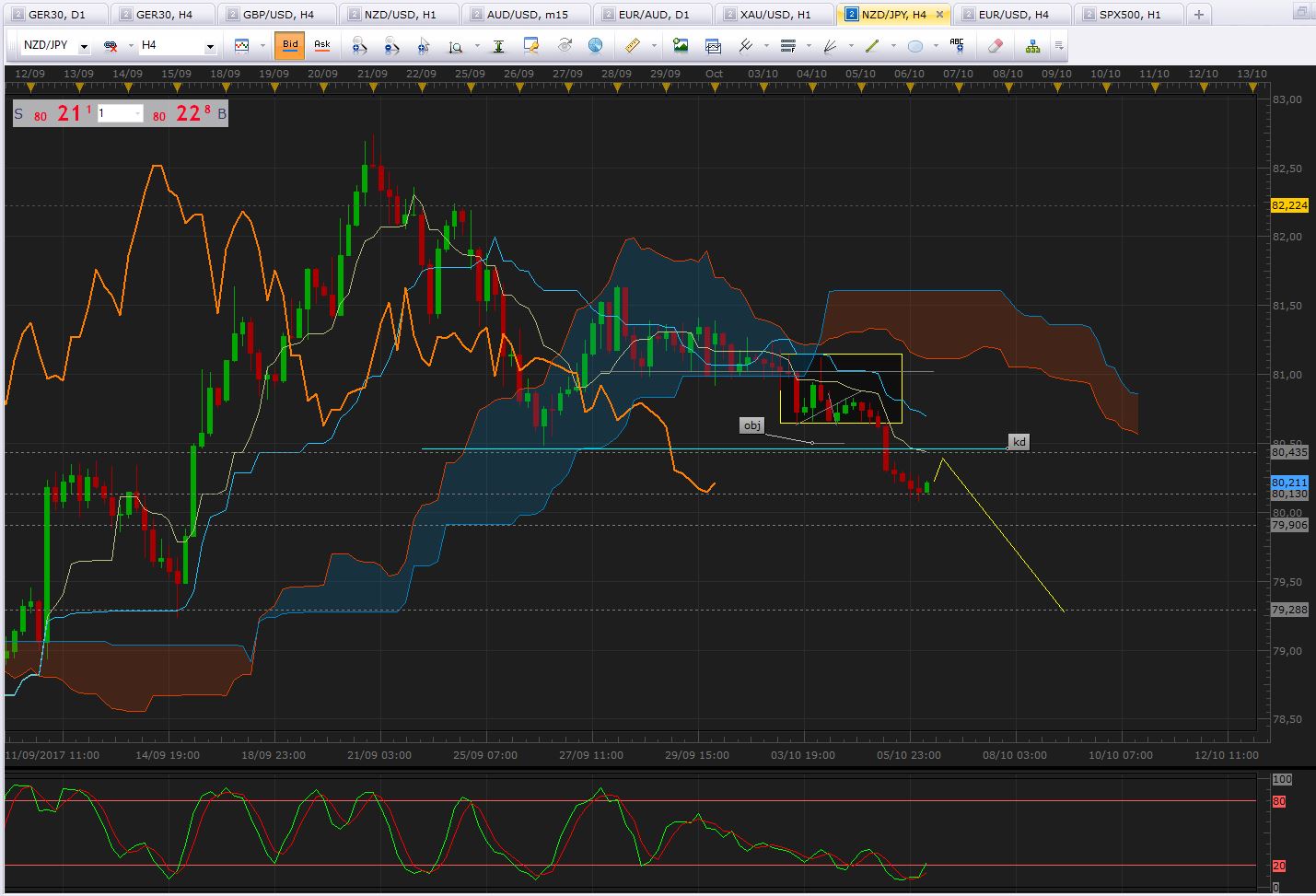Click the globe icon in toolbar
Image resolution: width=1316 pixels, height=896 pixels.
pos(595,46)
